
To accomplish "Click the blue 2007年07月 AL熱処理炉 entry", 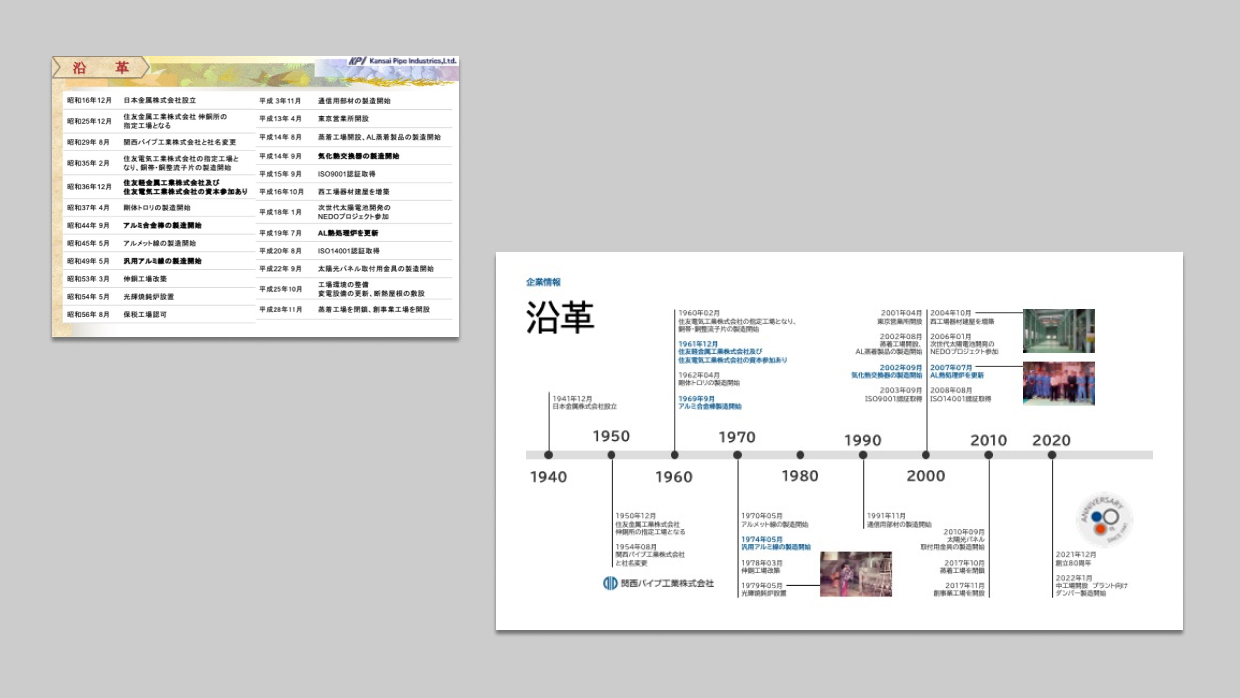I will click(956, 371).
